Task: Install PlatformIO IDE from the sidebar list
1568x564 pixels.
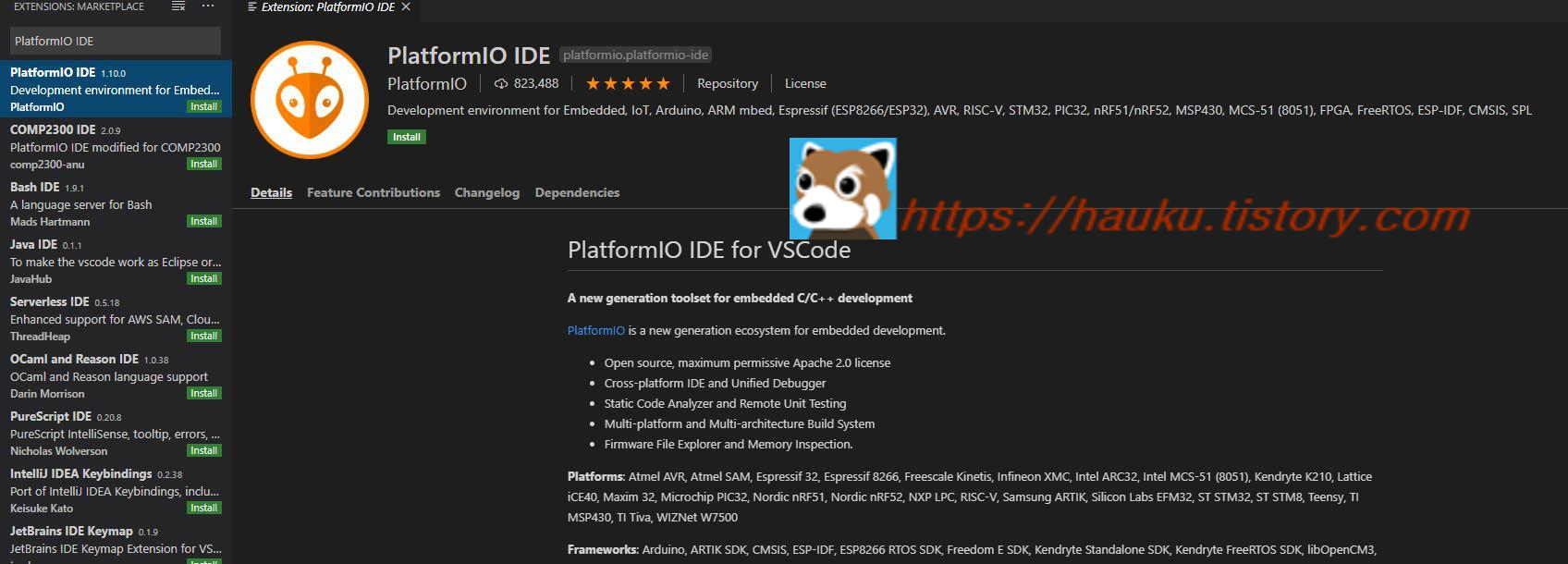Action: 203,106
